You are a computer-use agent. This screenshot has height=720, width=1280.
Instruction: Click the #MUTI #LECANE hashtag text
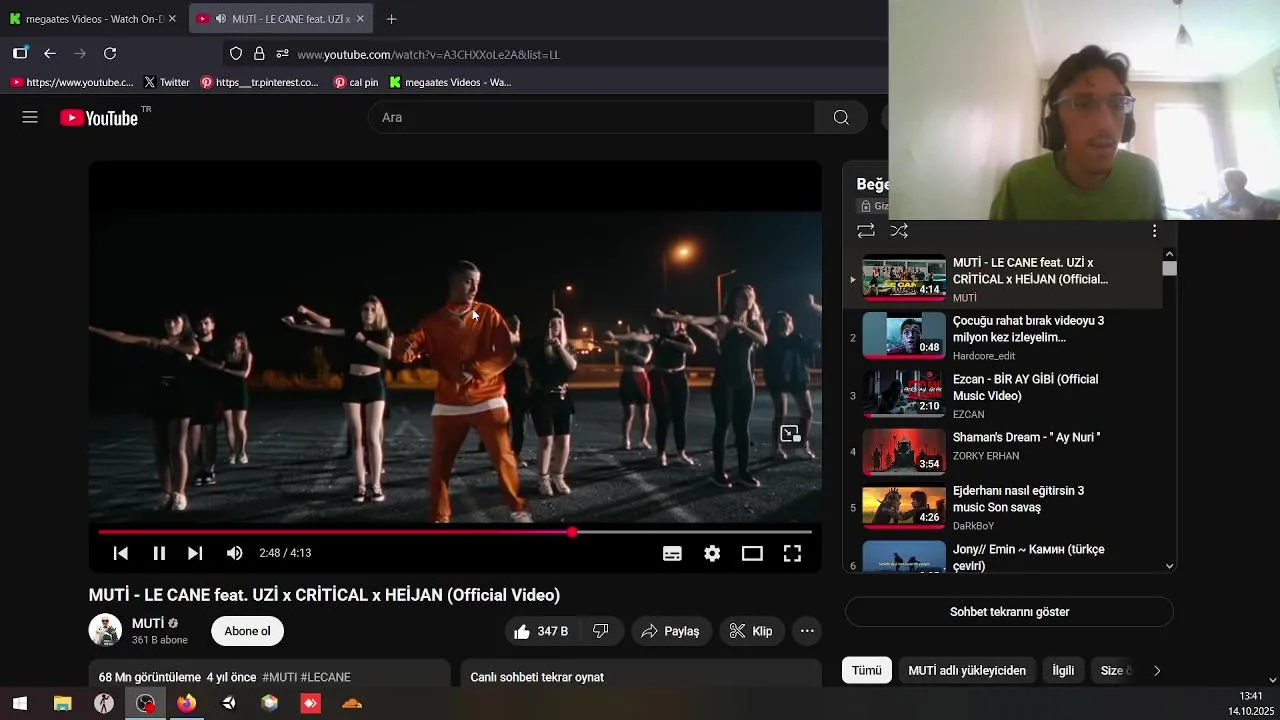pyautogui.click(x=306, y=677)
